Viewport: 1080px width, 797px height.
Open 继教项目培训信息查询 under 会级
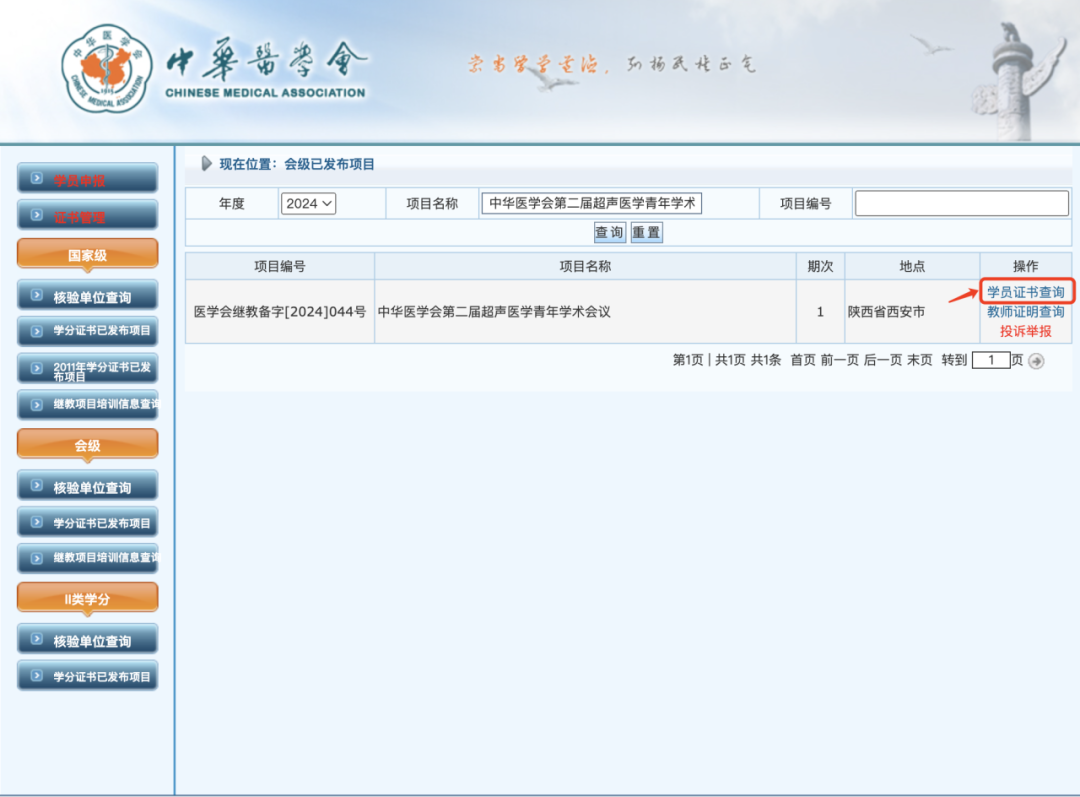coord(87,558)
